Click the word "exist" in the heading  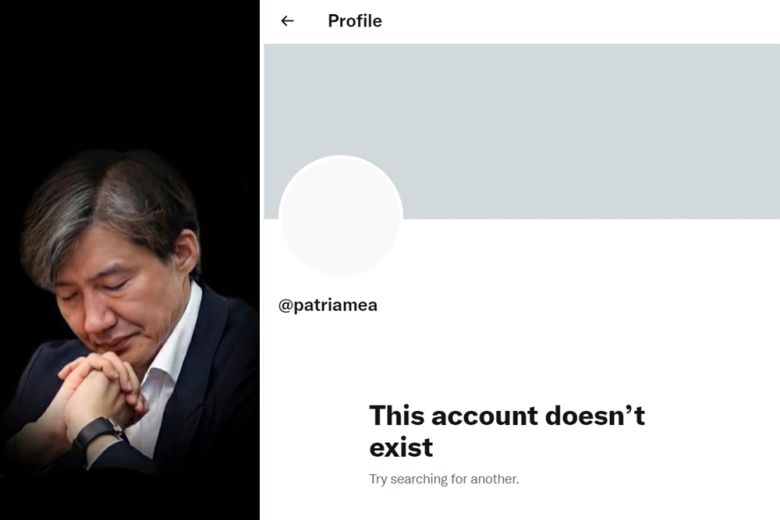point(400,446)
